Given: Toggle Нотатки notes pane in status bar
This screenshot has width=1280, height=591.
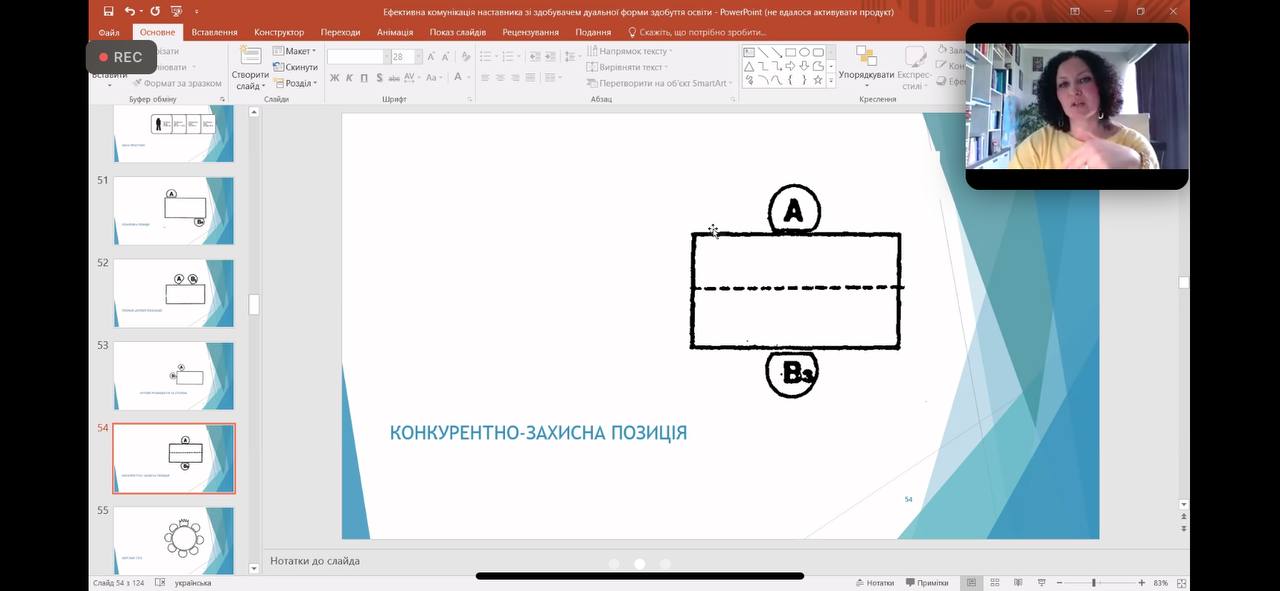Looking at the screenshot, I should (x=874, y=583).
